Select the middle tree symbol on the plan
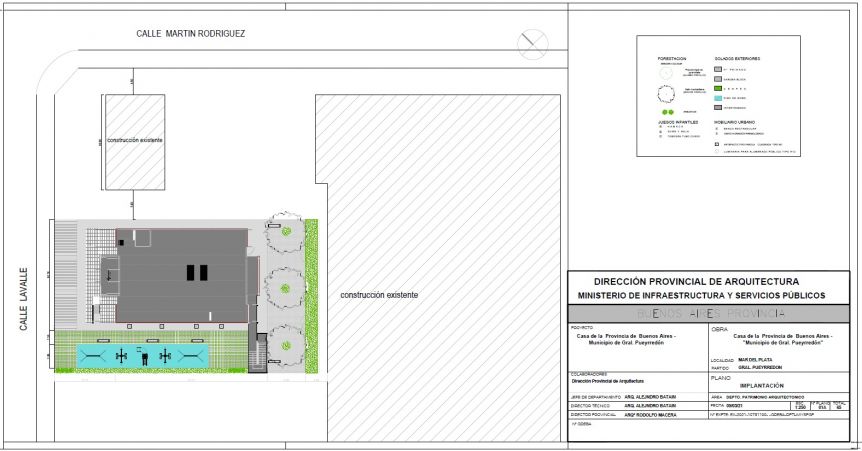Image resolution: width=862 pixels, height=451 pixels. [x=285, y=288]
